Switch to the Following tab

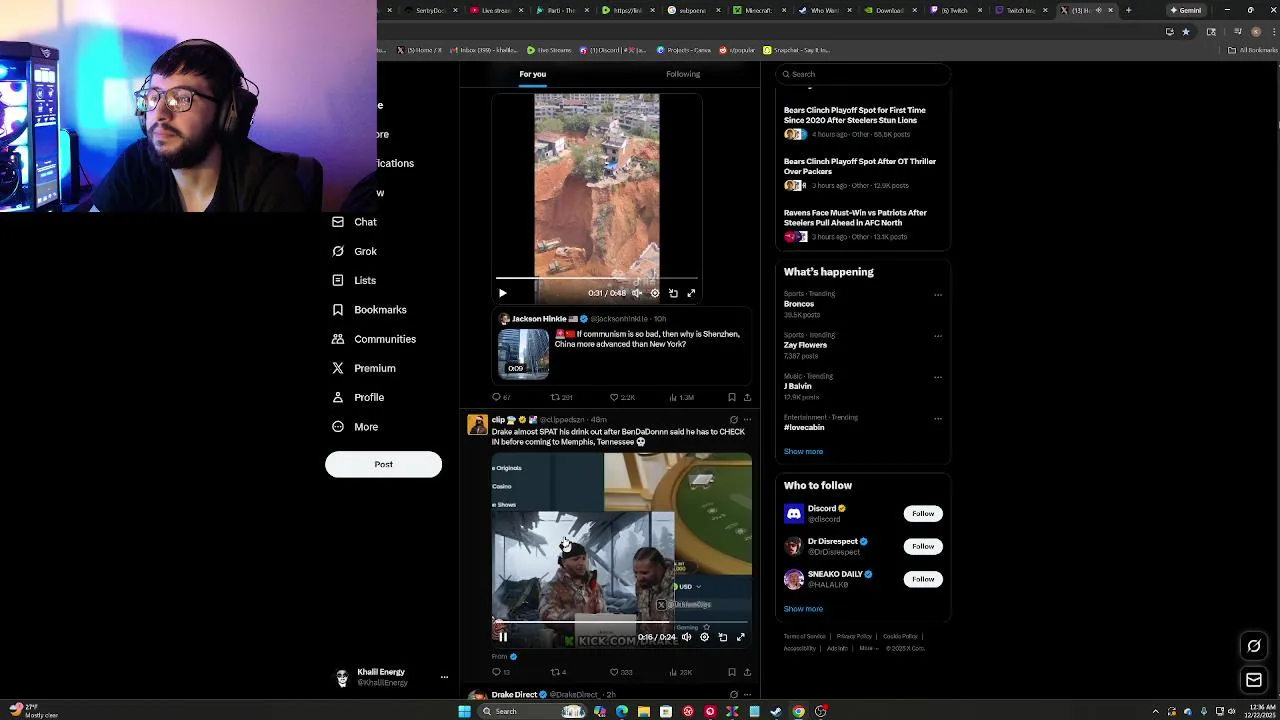[683, 74]
